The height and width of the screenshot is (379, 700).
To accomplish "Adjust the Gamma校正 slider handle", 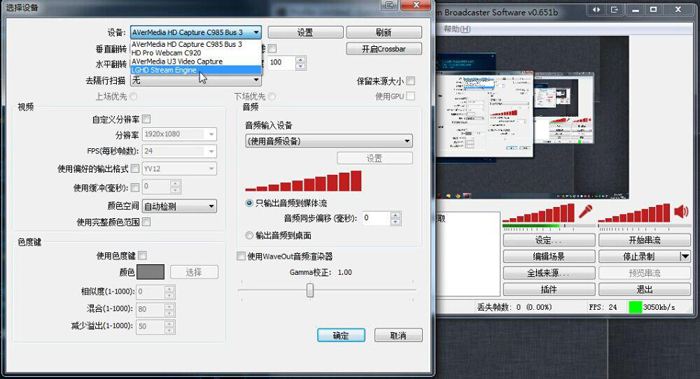I will (x=310, y=290).
